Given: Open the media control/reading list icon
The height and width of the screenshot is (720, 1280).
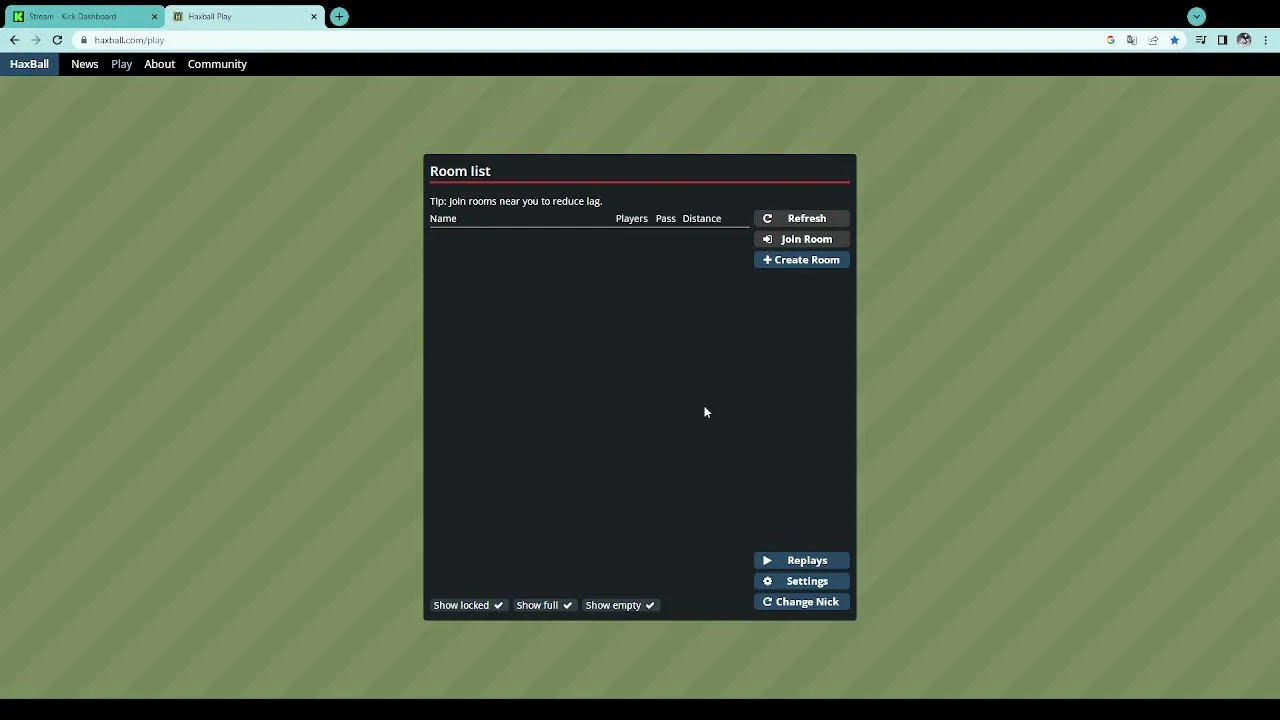Looking at the screenshot, I should click(1201, 40).
